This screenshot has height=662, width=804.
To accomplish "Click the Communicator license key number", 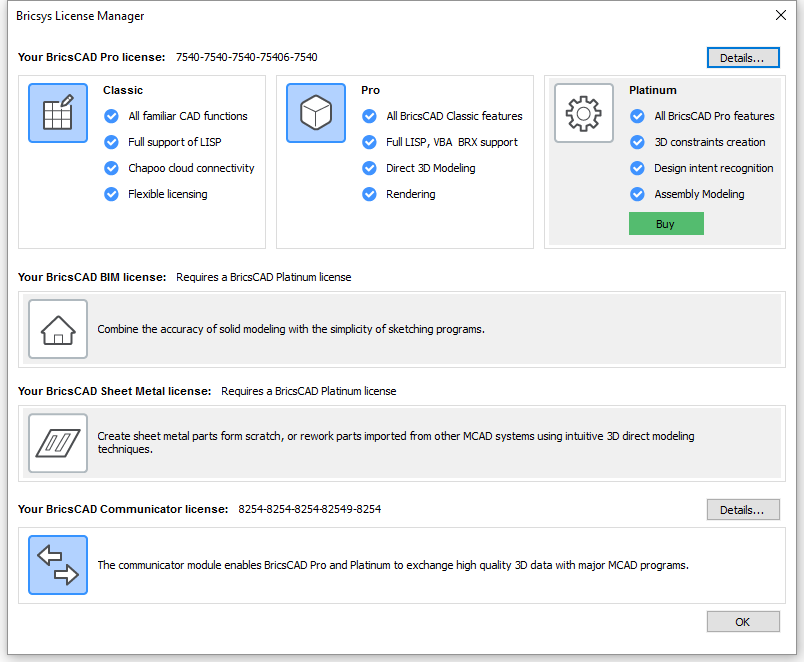I will point(310,509).
